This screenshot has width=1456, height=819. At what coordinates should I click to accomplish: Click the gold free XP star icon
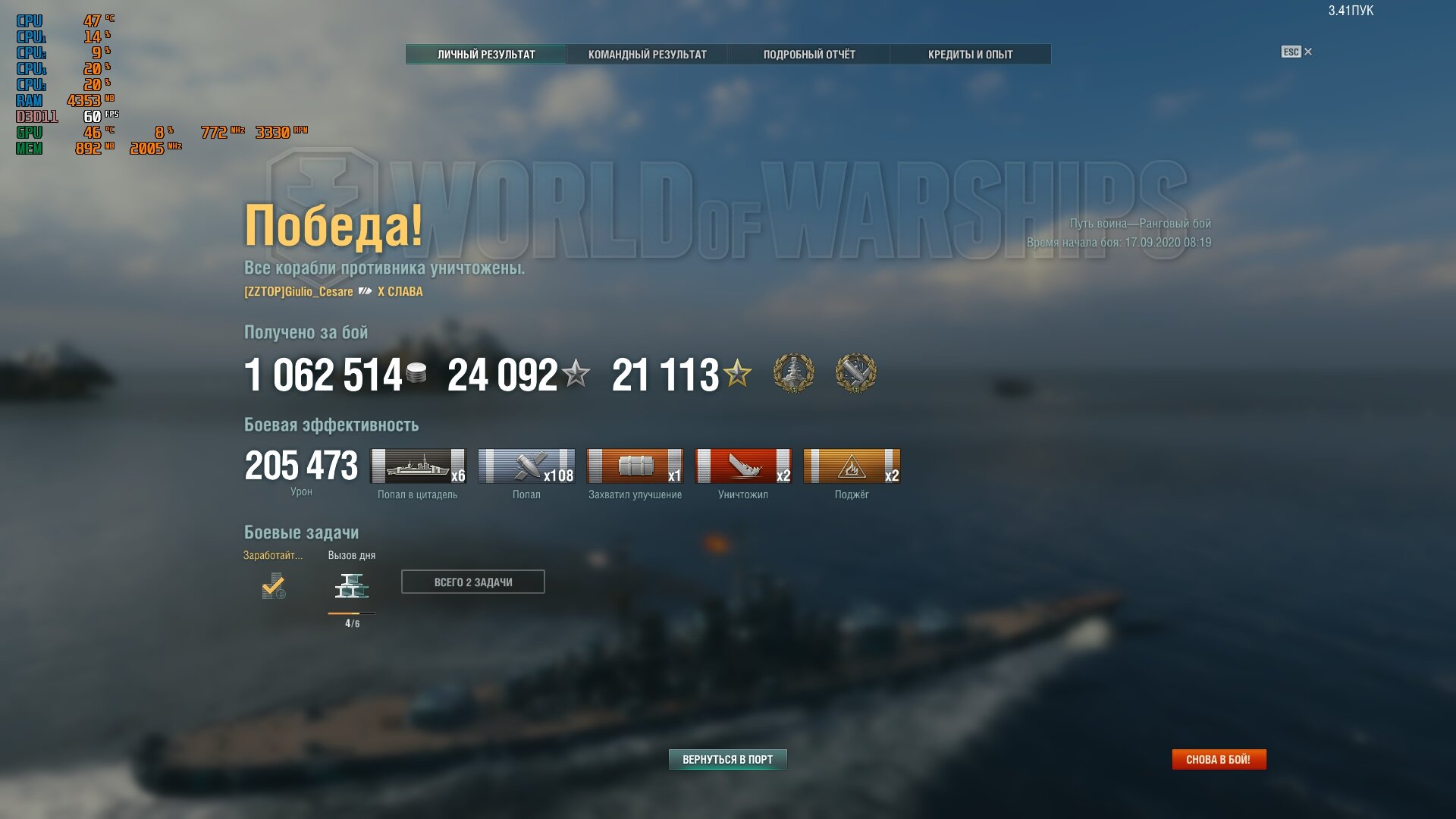click(737, 373)
